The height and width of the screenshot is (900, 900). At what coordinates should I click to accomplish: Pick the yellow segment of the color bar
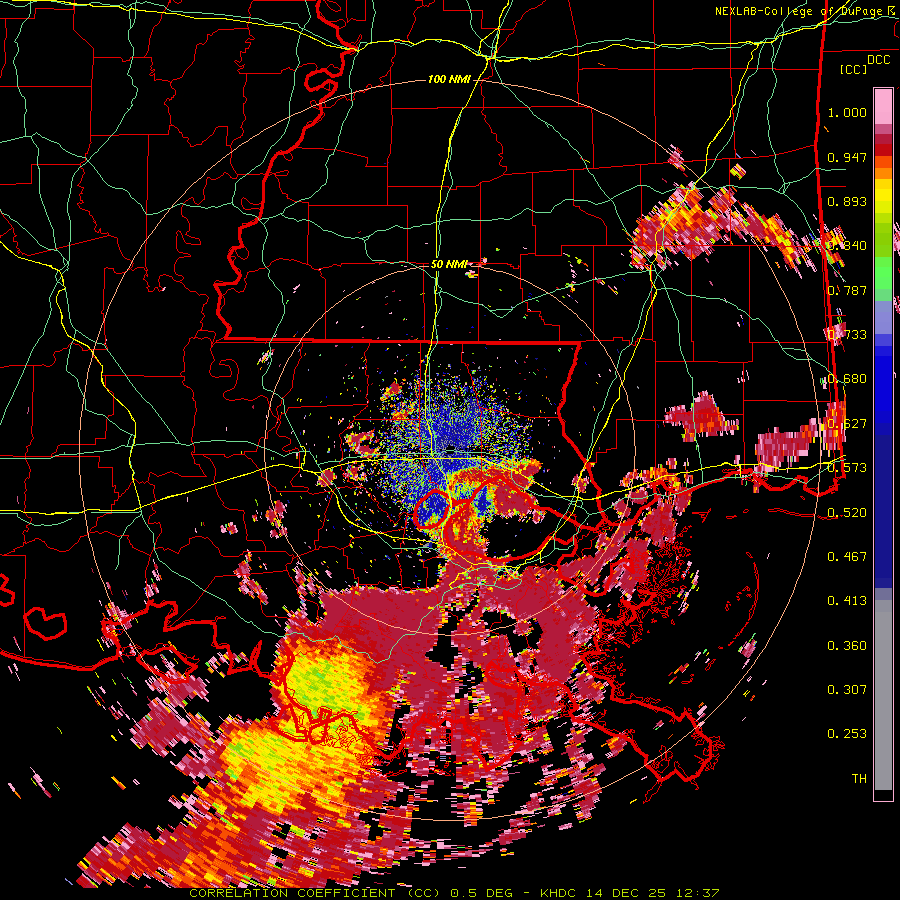tap(883, 196)
